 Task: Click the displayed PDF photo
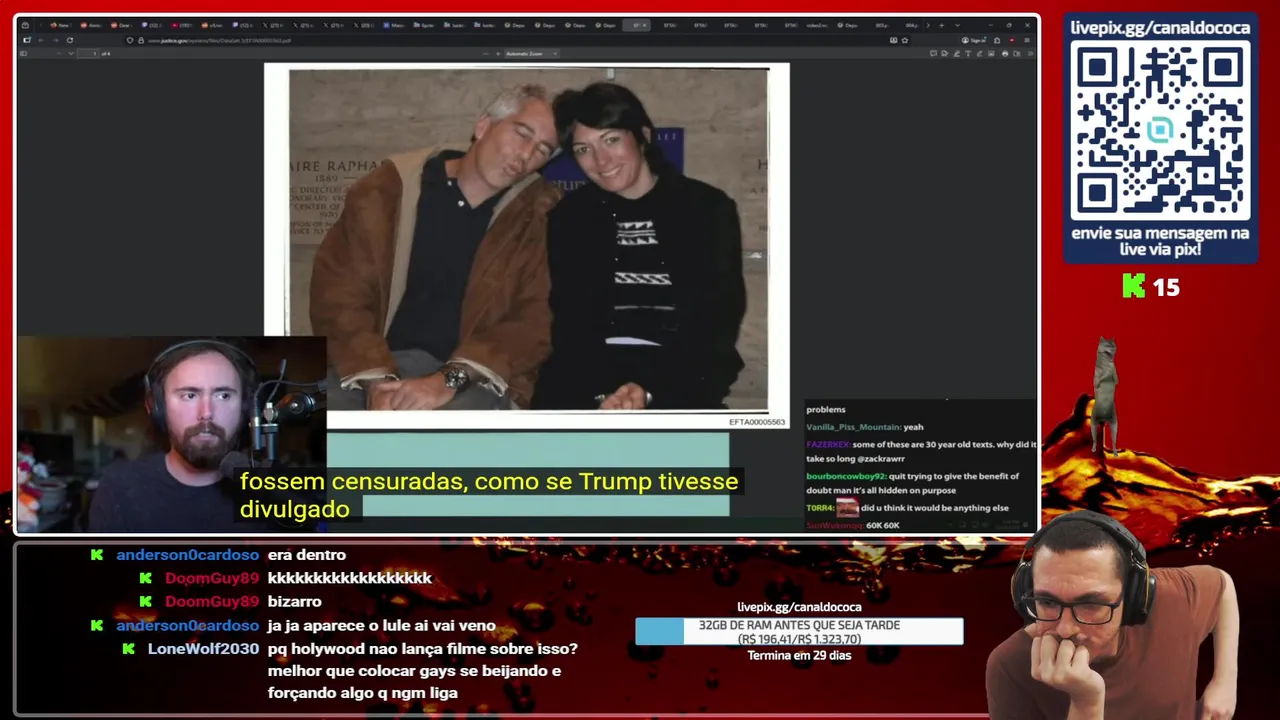(x=528, y=239)
